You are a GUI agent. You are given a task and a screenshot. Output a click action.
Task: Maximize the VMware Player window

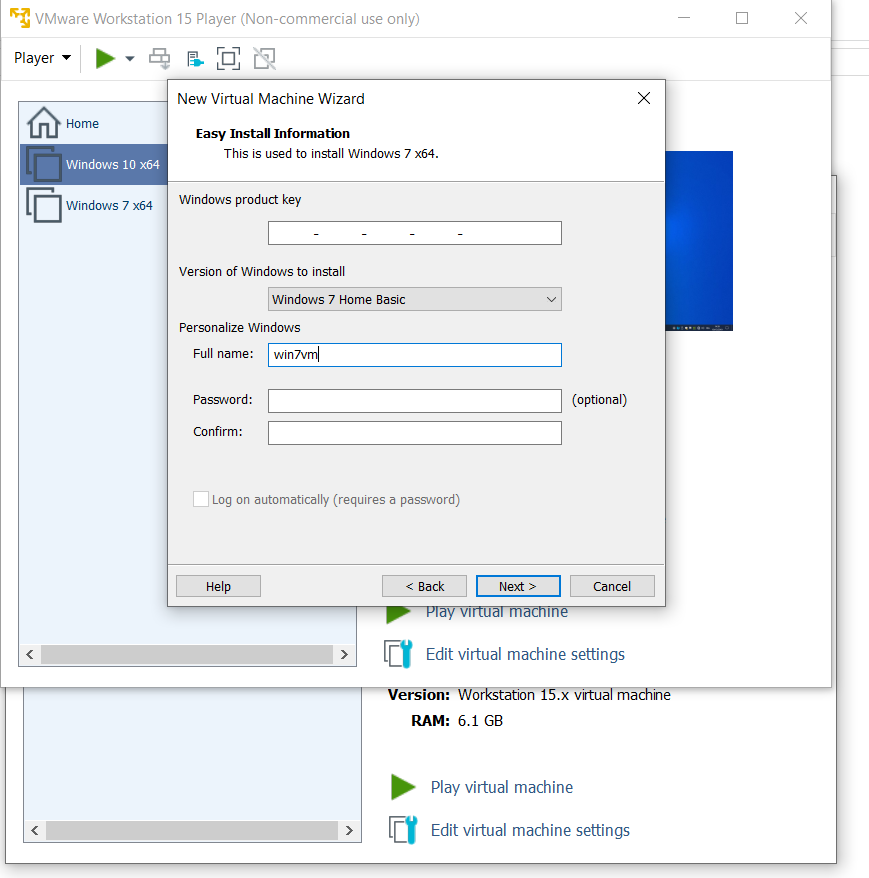742,18
